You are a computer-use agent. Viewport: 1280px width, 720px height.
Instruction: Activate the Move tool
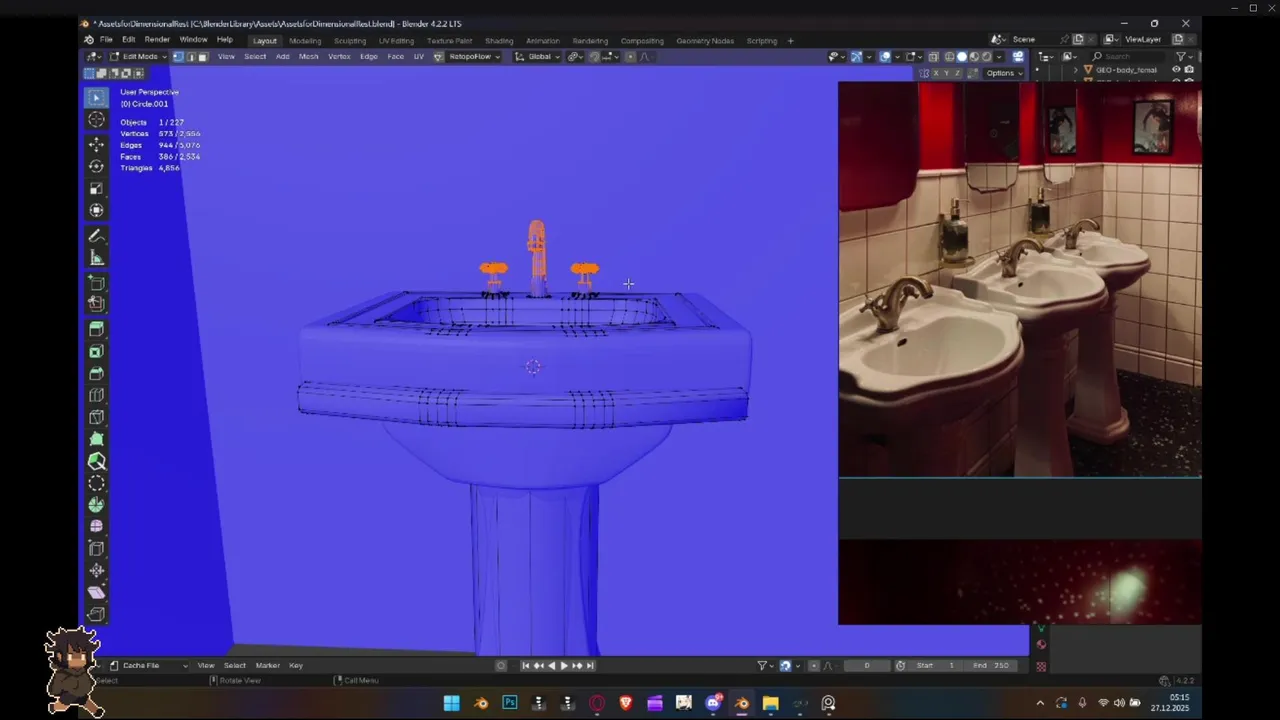point(96,145)
